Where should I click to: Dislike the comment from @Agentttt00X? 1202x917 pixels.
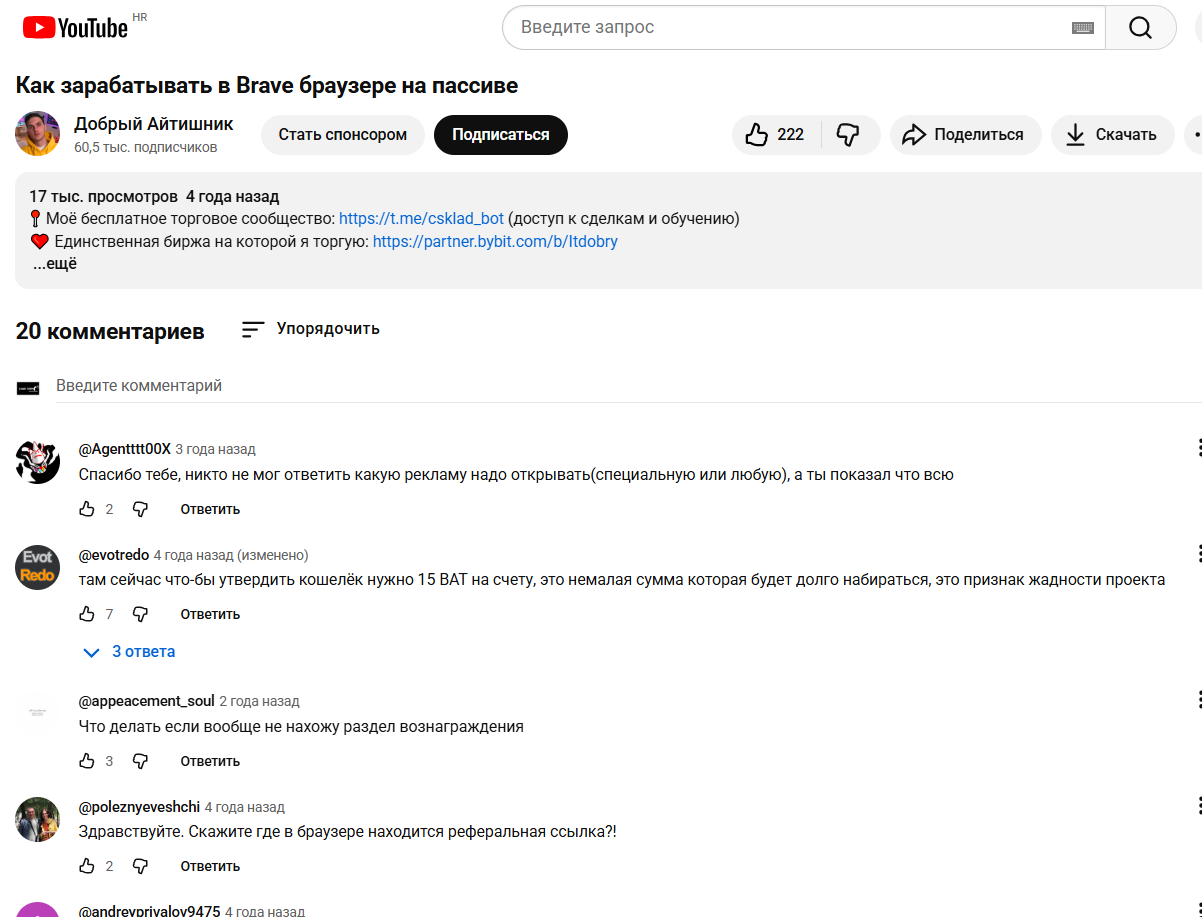[140, 509]
